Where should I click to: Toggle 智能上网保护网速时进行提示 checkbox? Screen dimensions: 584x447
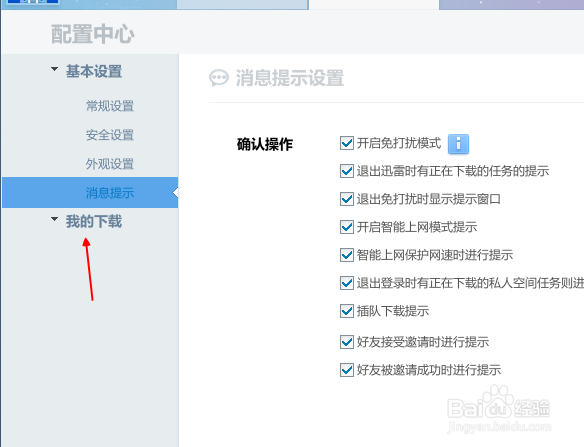point(347,255)
